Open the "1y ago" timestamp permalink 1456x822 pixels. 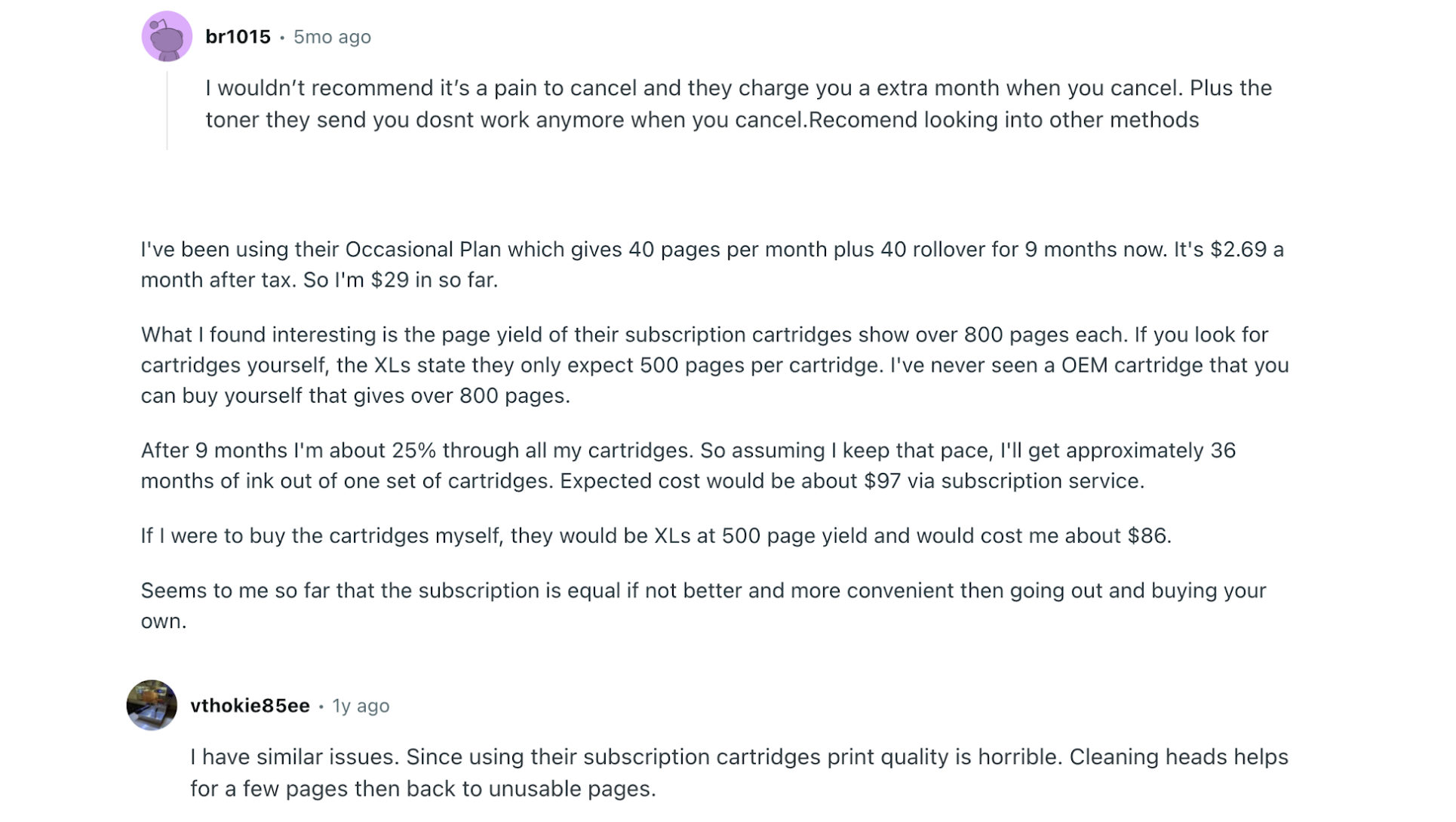[x=361, y=706]
